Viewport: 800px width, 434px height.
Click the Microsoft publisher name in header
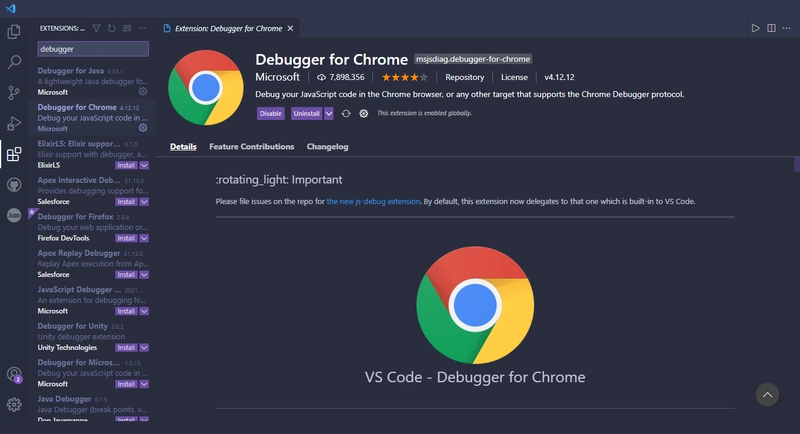click(x=278, y=78)
